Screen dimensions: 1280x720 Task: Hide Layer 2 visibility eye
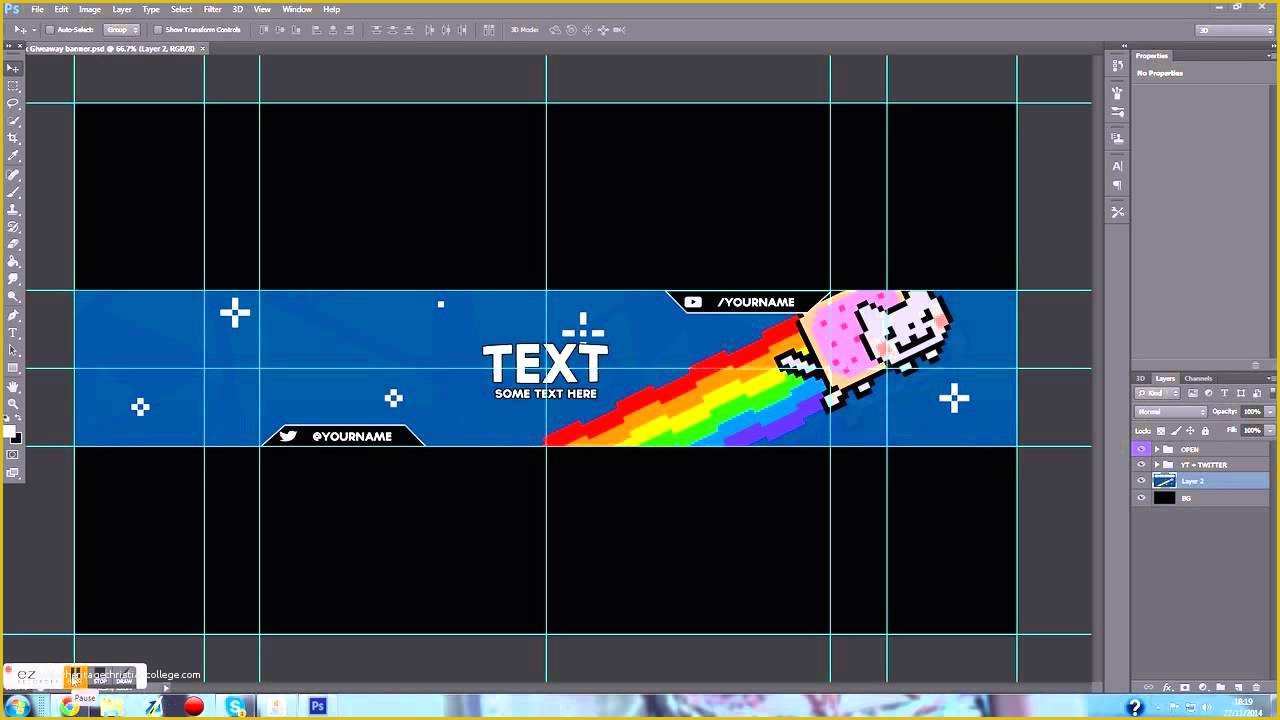[1142, 481]
